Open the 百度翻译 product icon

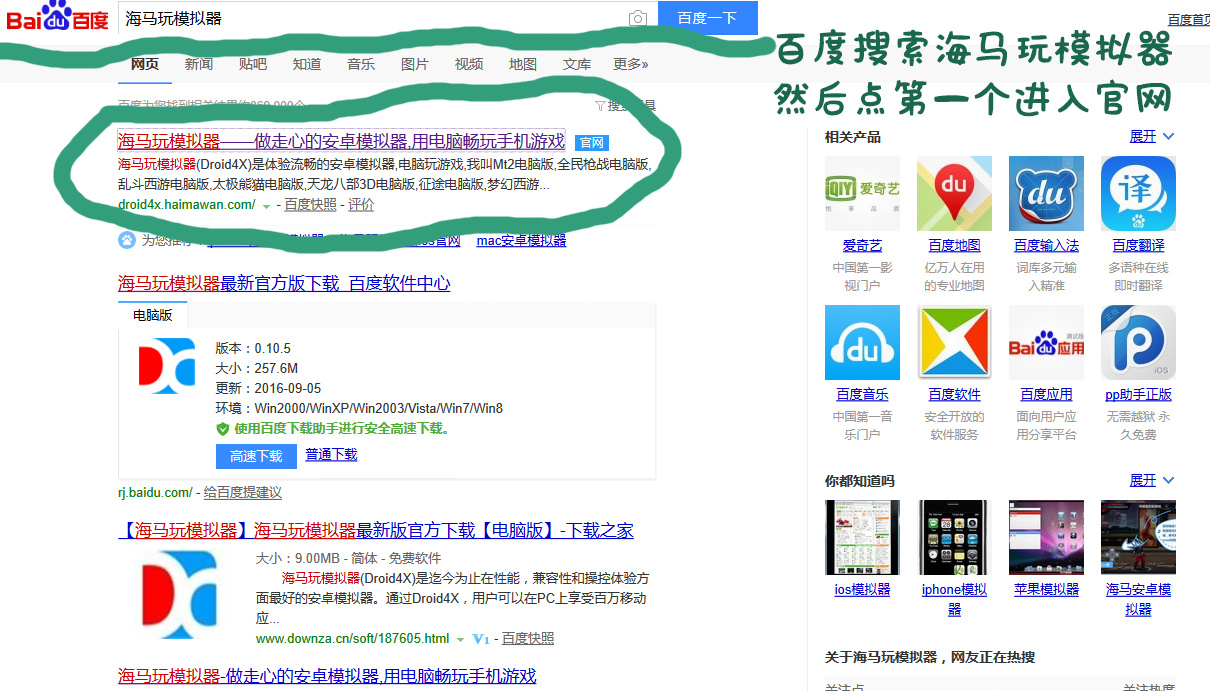pyautogui.click(x=1138, y=193)
